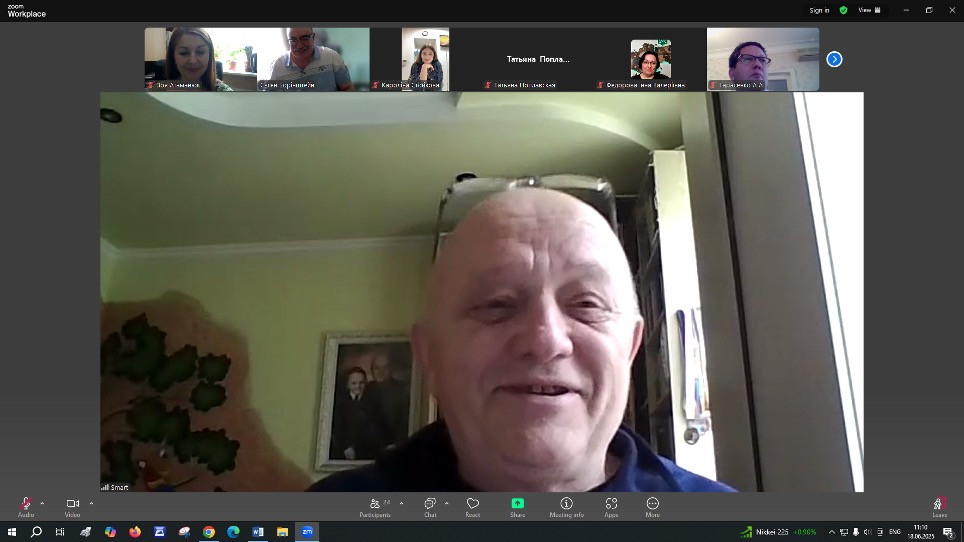Open the View layout menu
The width and height of the screenshot is (964, 542).
click(869, 10)
